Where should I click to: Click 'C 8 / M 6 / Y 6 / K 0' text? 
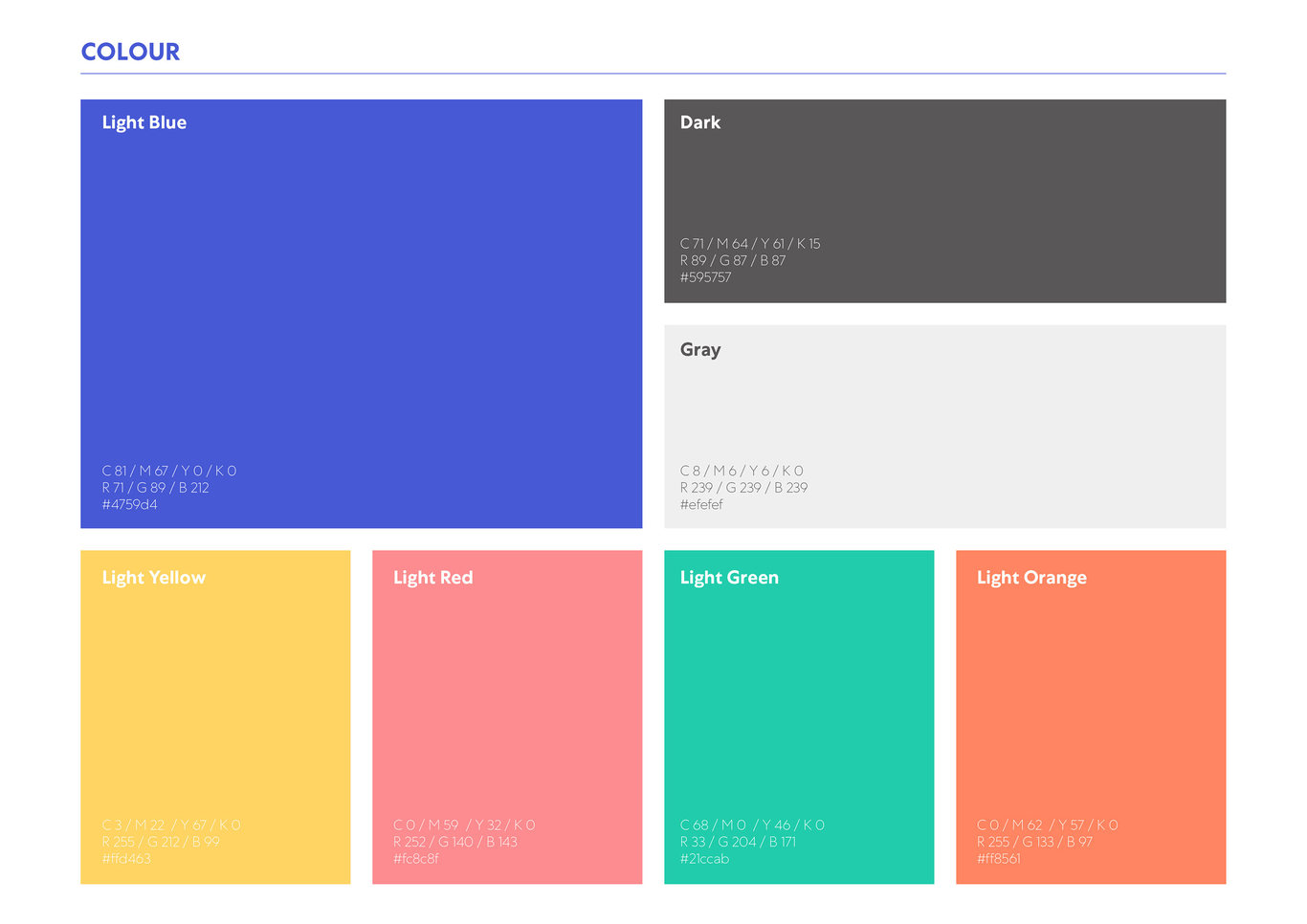pyautogui.click(x=742, y=471)
